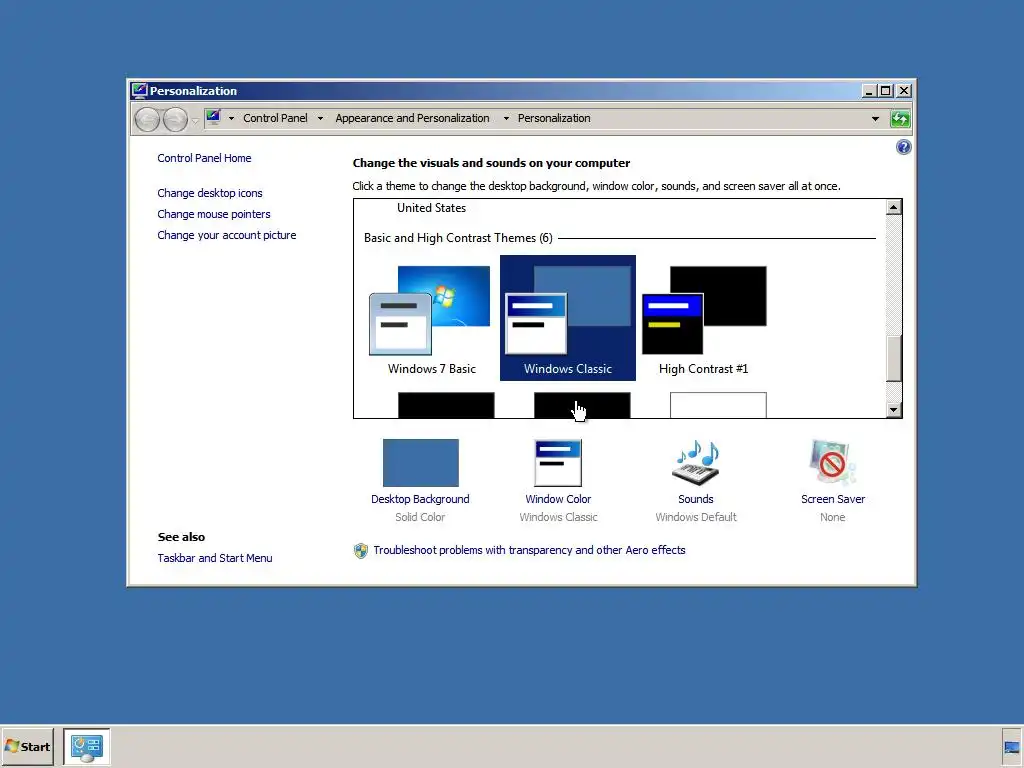The width and height of the screenshot is (1024, 768).
Task: Open Sounds music notes icon
Action: tap(696, 462)
